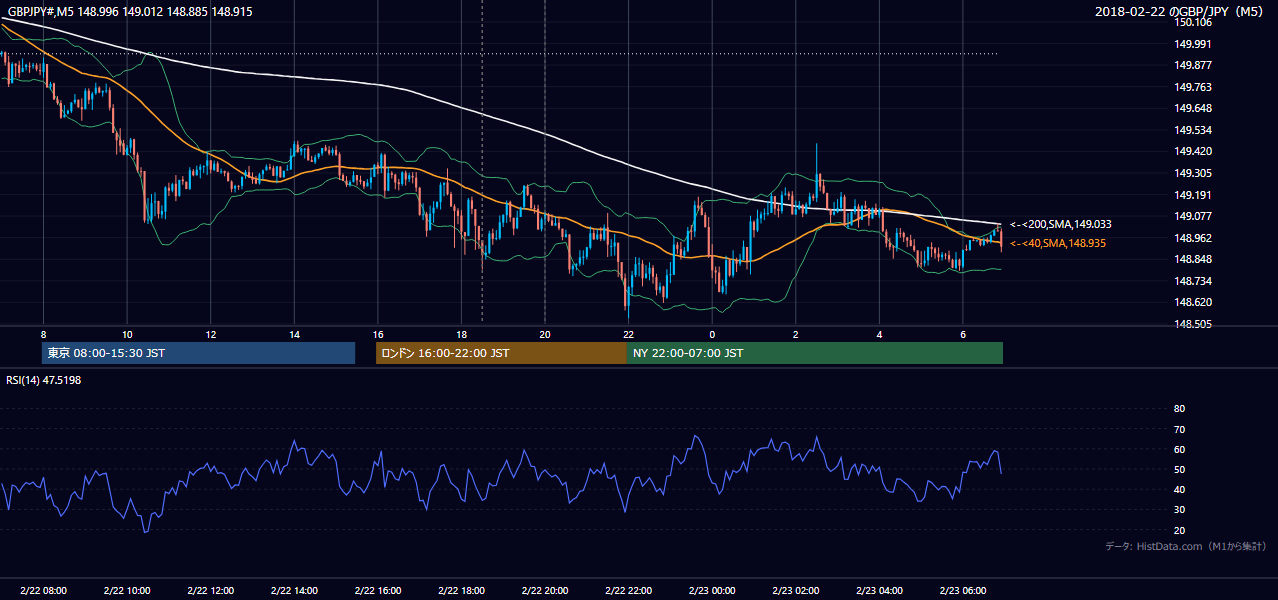
Task: Click hour tick 20 under the price chart
Action: (545, 334)
